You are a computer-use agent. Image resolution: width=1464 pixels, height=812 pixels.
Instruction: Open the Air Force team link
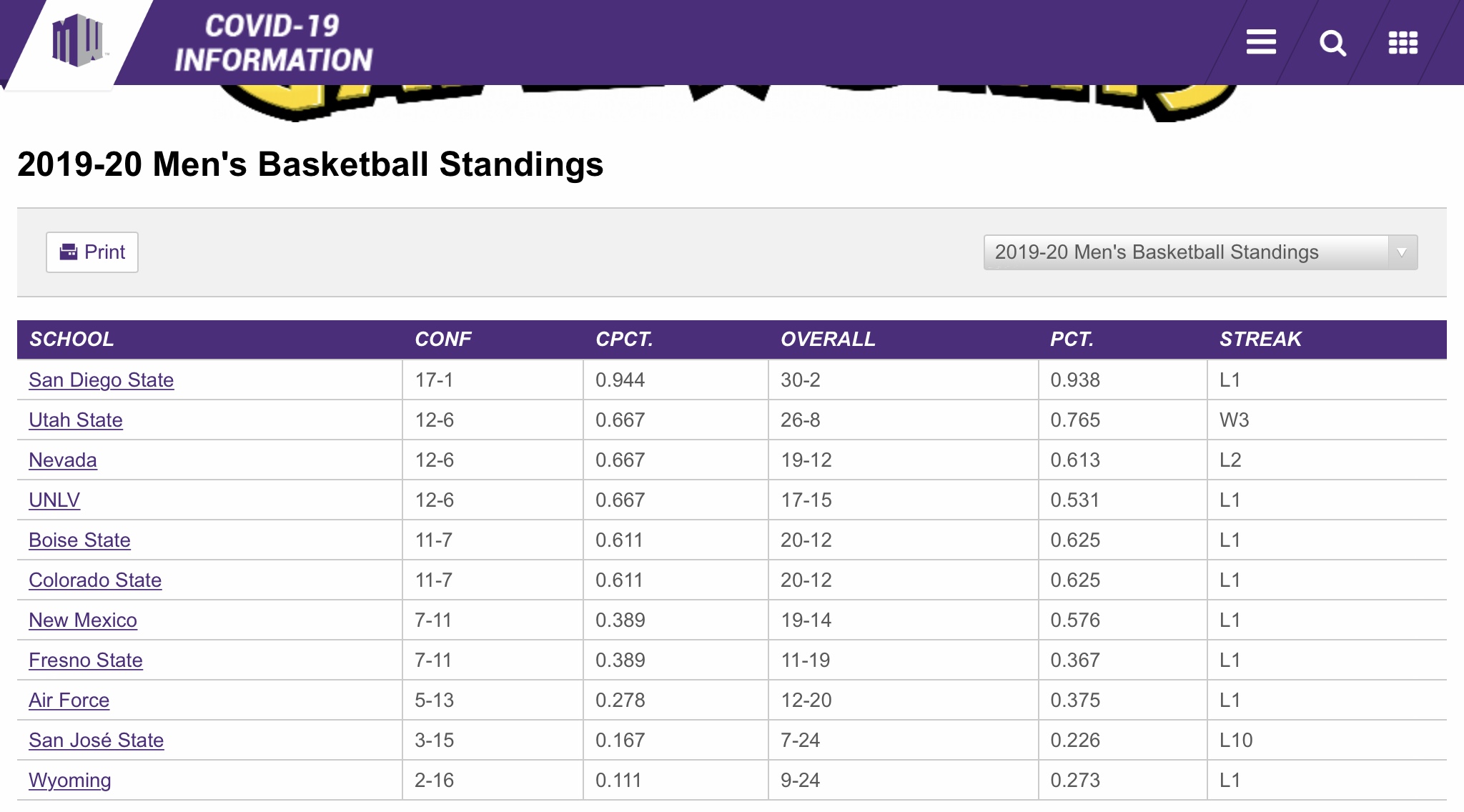69,700
